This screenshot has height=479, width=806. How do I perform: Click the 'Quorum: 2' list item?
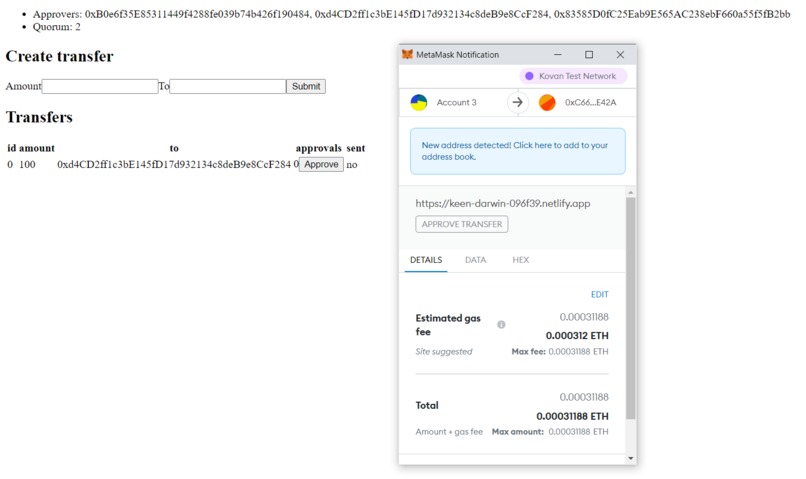pyautogui.click(x=57, y=27)
